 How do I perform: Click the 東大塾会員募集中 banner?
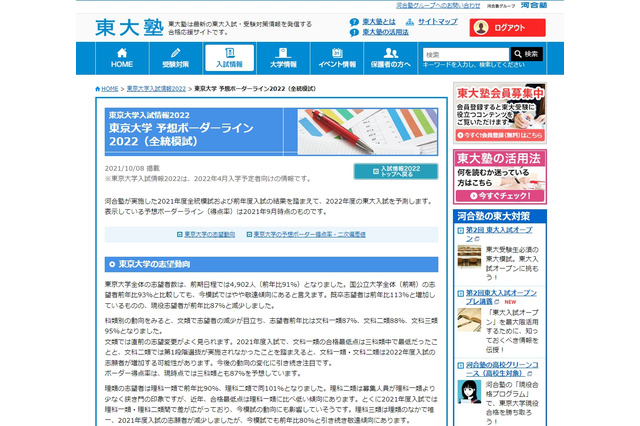click(x=500, y=113)
